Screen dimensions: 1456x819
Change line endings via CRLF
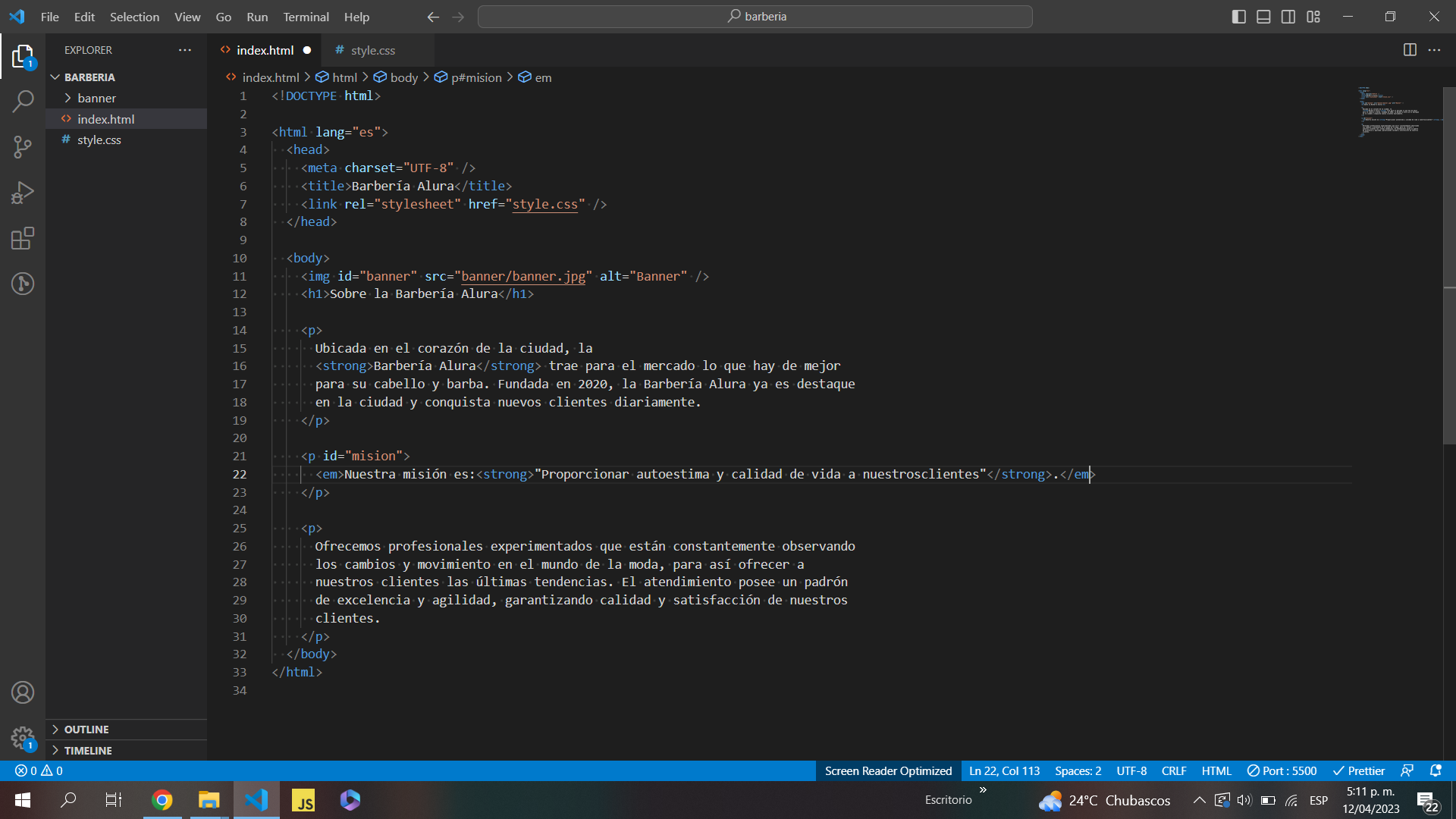click(1174, 770)
